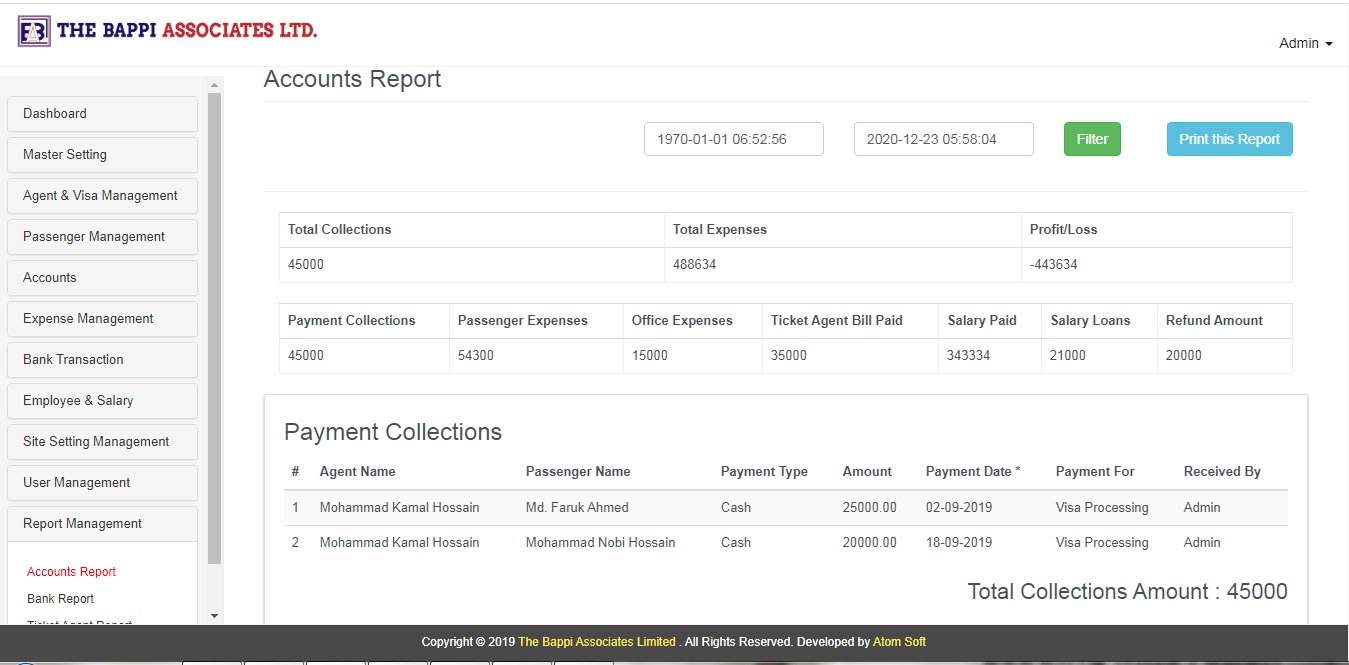This screenshot has height=665, width=1349.
Task: Open the Admin account dropdown
Action: (x=1304, y=43)
